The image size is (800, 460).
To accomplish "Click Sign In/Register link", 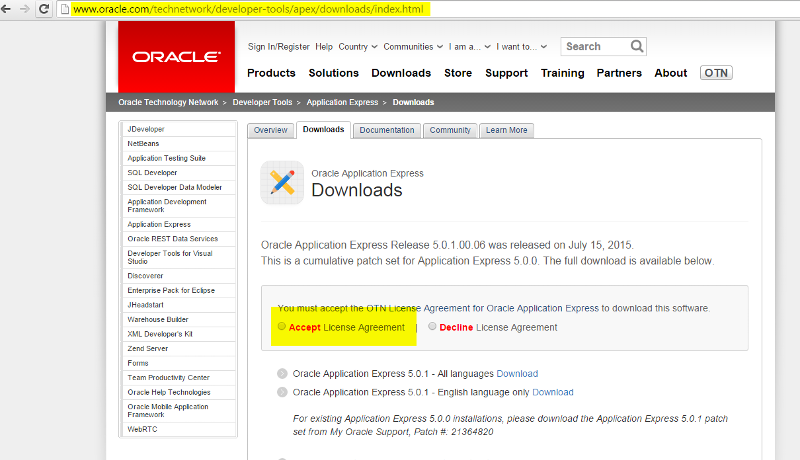I will (x=279, y=46).
